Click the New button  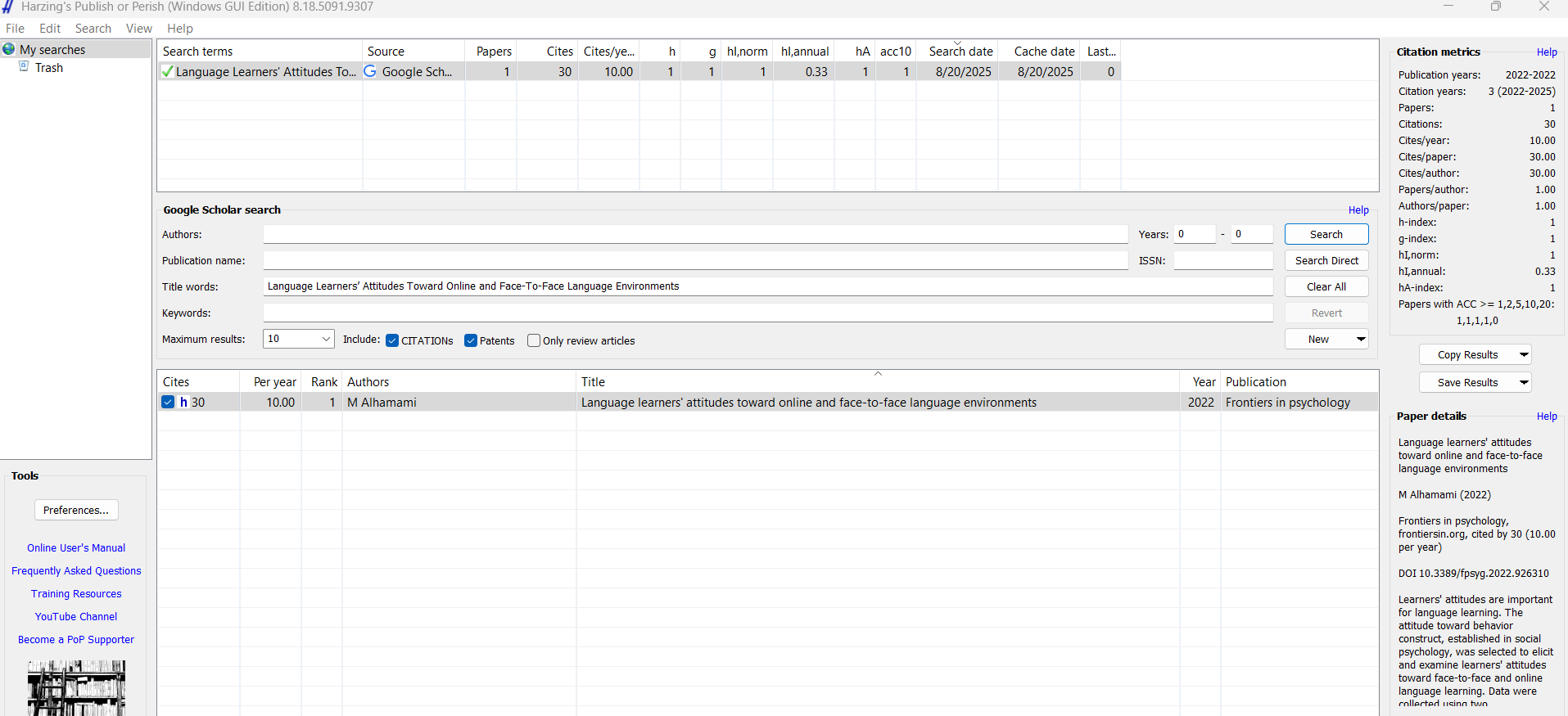click(x=1318, y=339)
